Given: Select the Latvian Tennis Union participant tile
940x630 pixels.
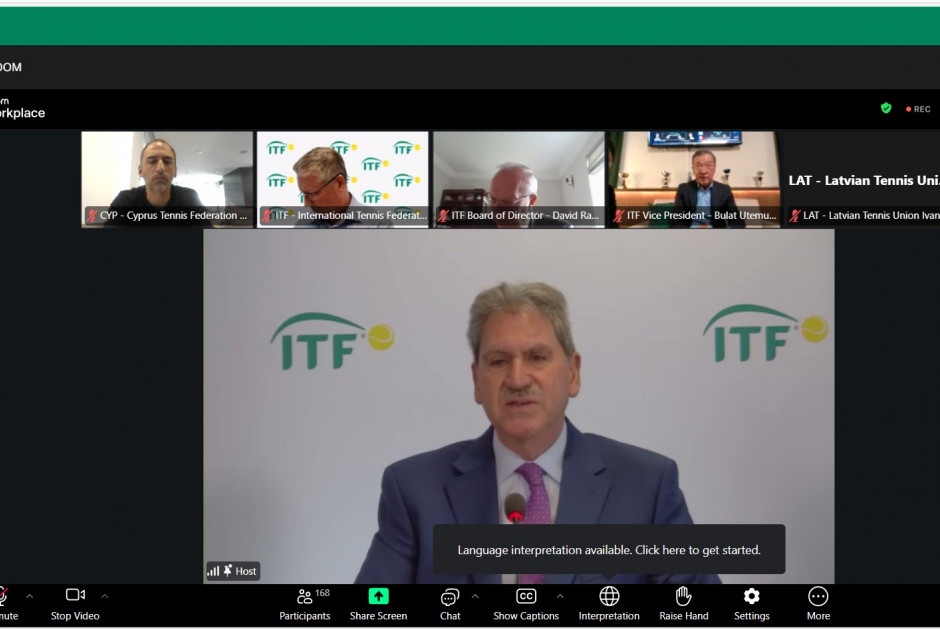Looking at the screenshot, I should click(x=862, y=180).
